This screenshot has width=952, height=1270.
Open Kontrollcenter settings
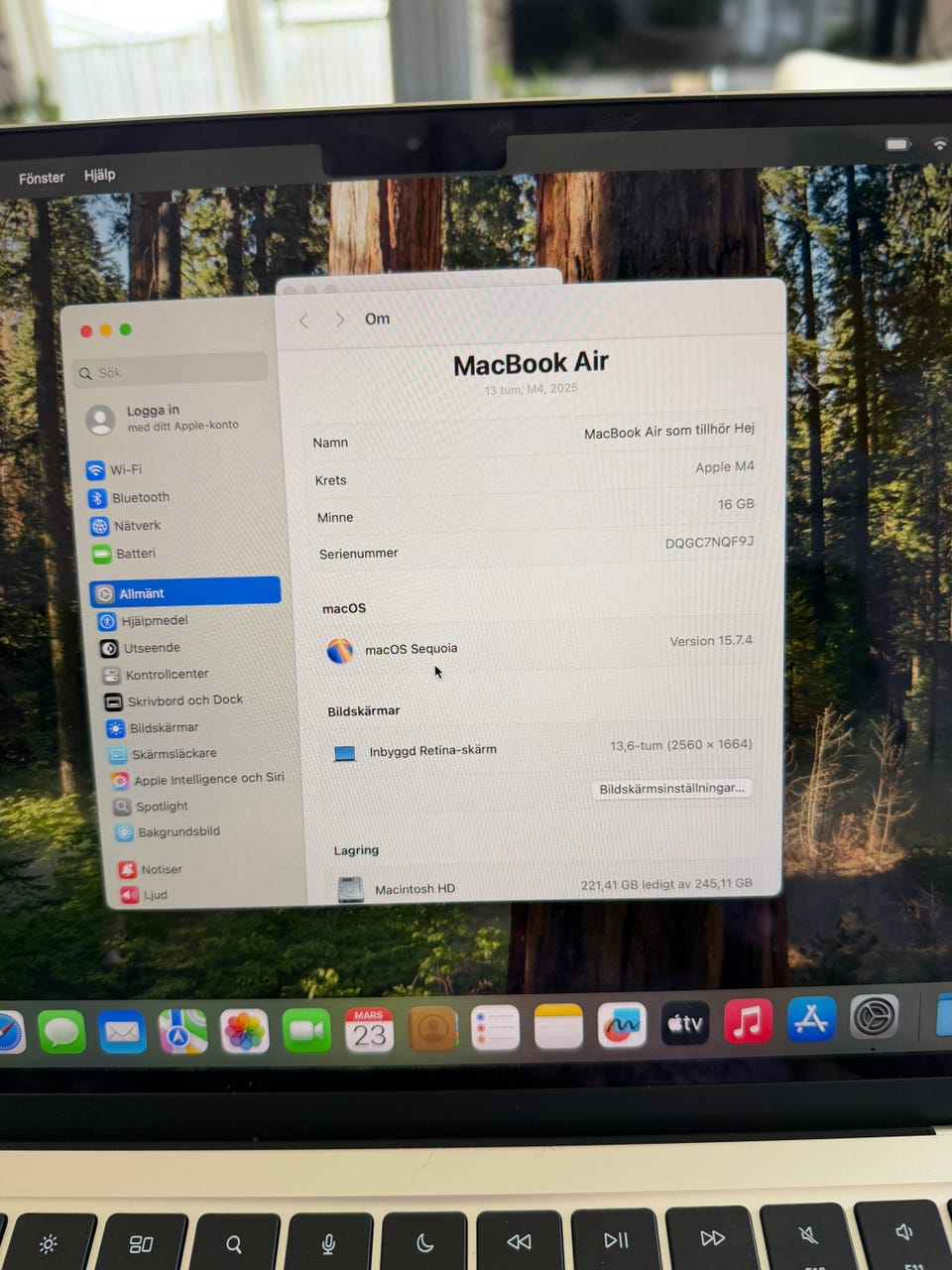pos(167,675)
